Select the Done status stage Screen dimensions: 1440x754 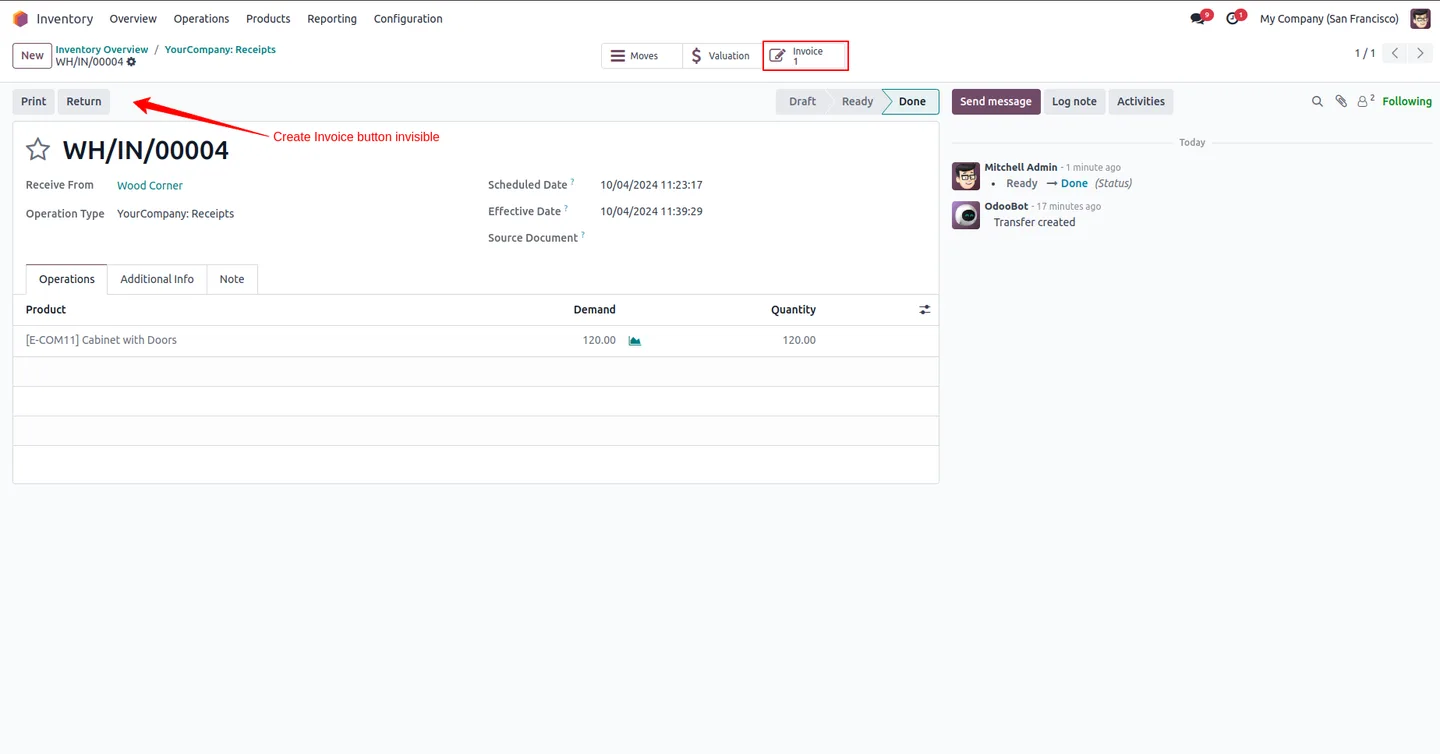[912, 102]
